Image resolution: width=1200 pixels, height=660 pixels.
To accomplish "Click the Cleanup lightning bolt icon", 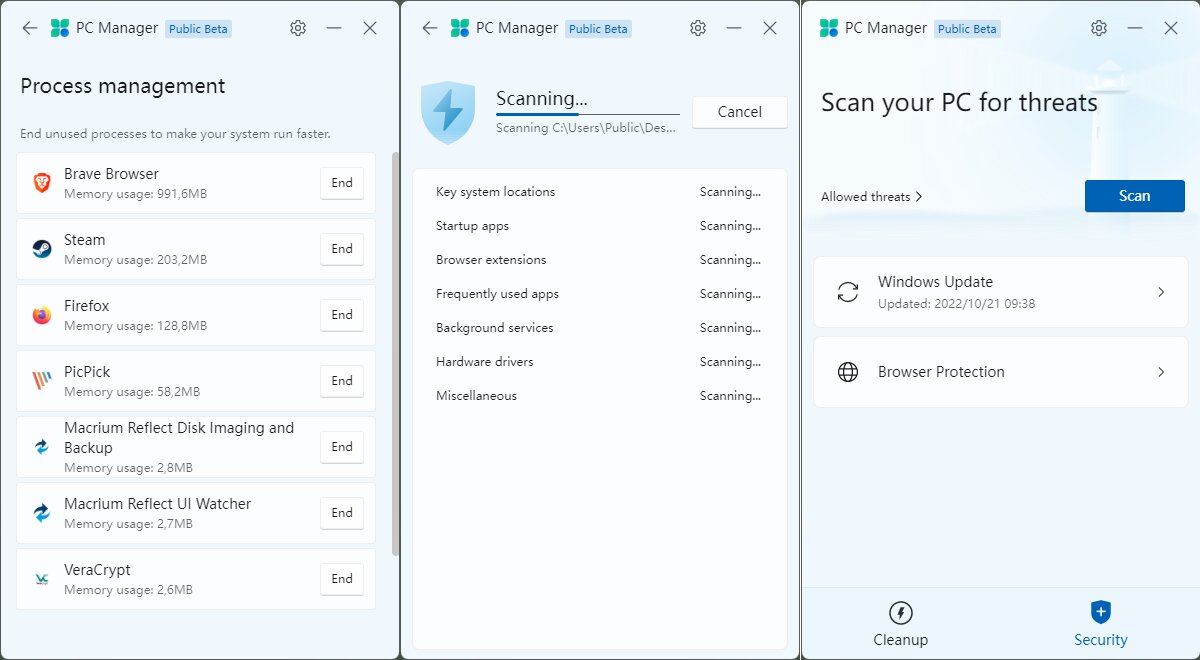I will (x=901, y=613).
